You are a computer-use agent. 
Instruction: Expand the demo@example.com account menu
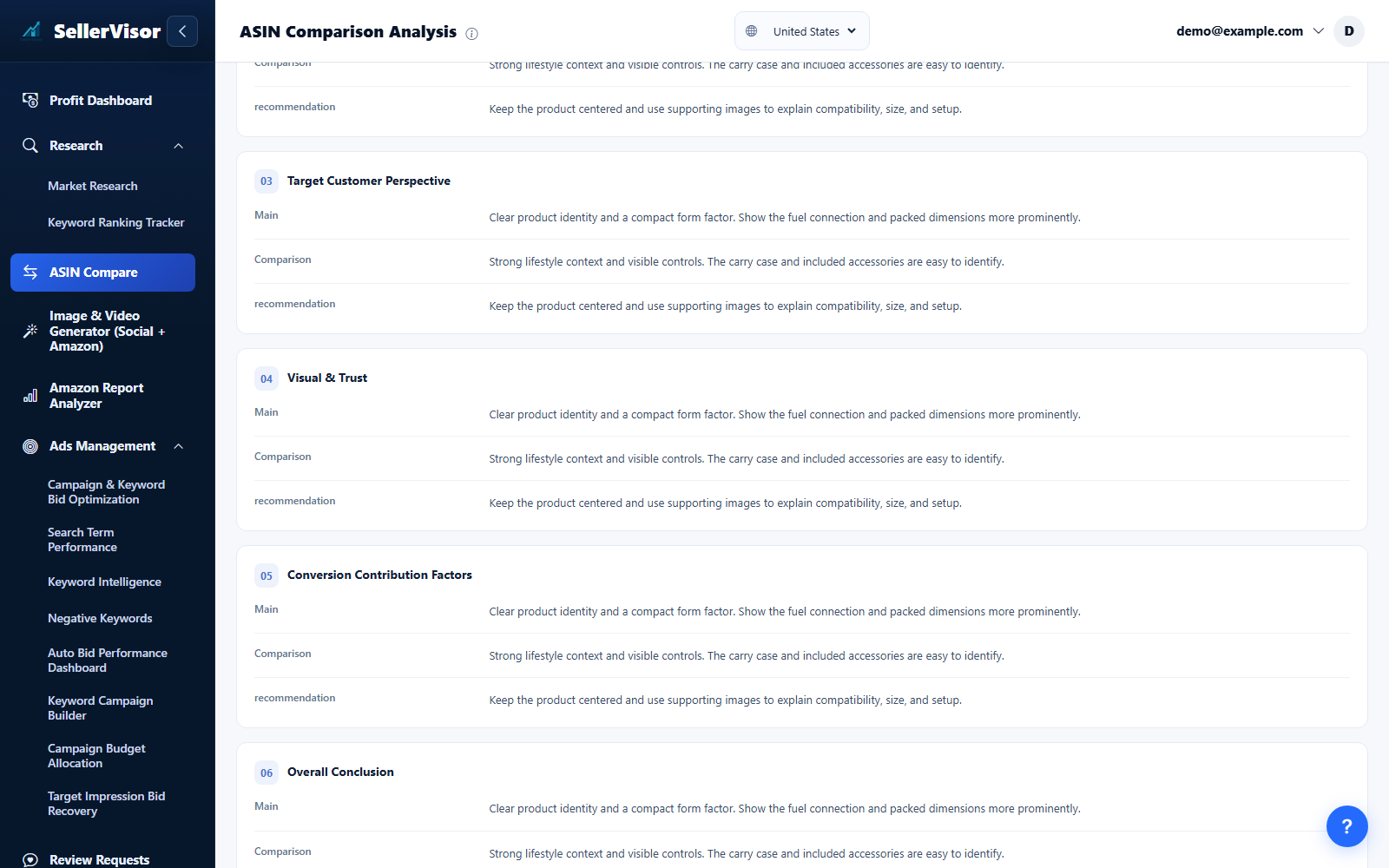pyautogui.click(x=1250, y=31)
